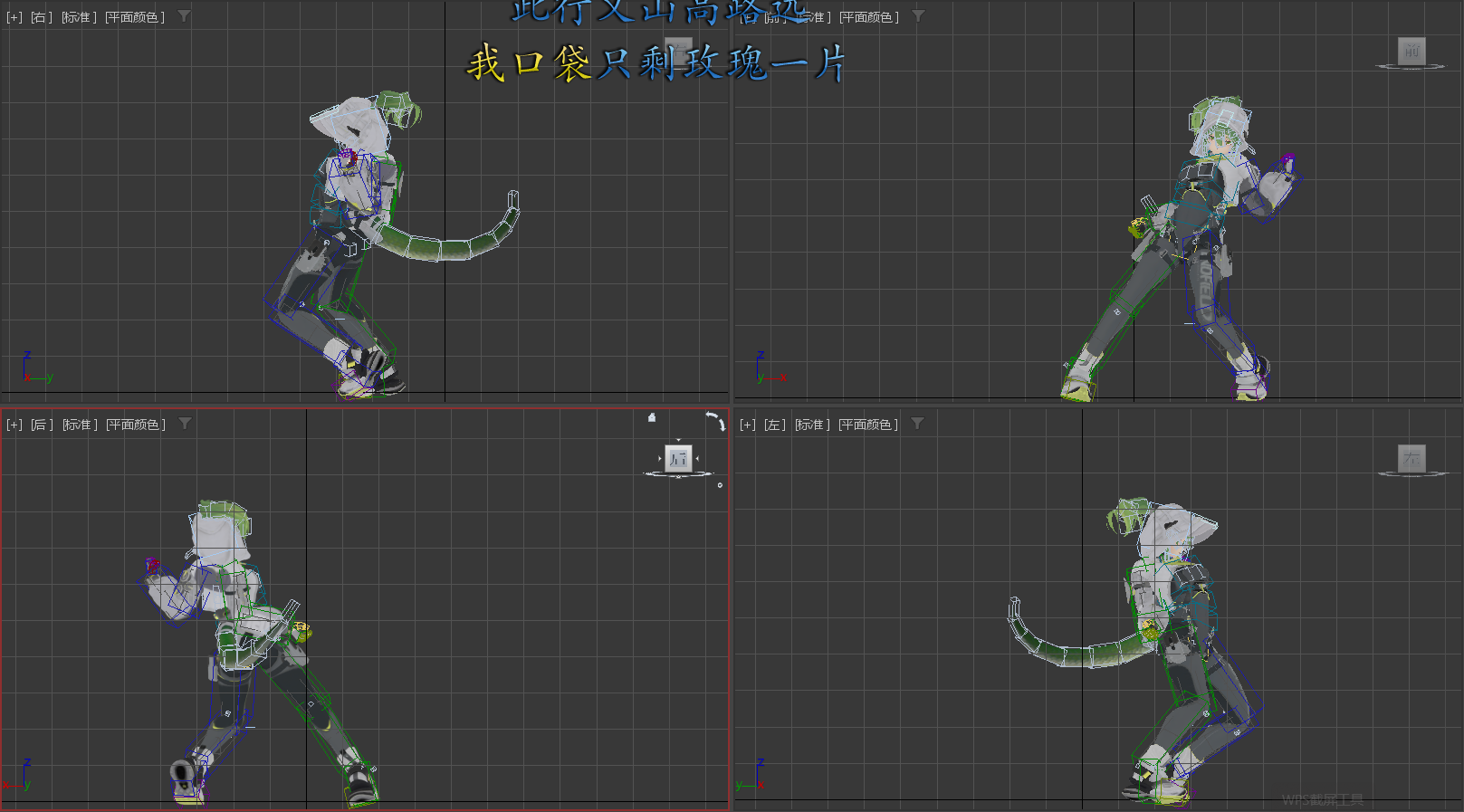The width and height of the screenshot is (1464, 812).
Task: Open the [+] menu in Back (后) viewport
Action: (14, 425)
